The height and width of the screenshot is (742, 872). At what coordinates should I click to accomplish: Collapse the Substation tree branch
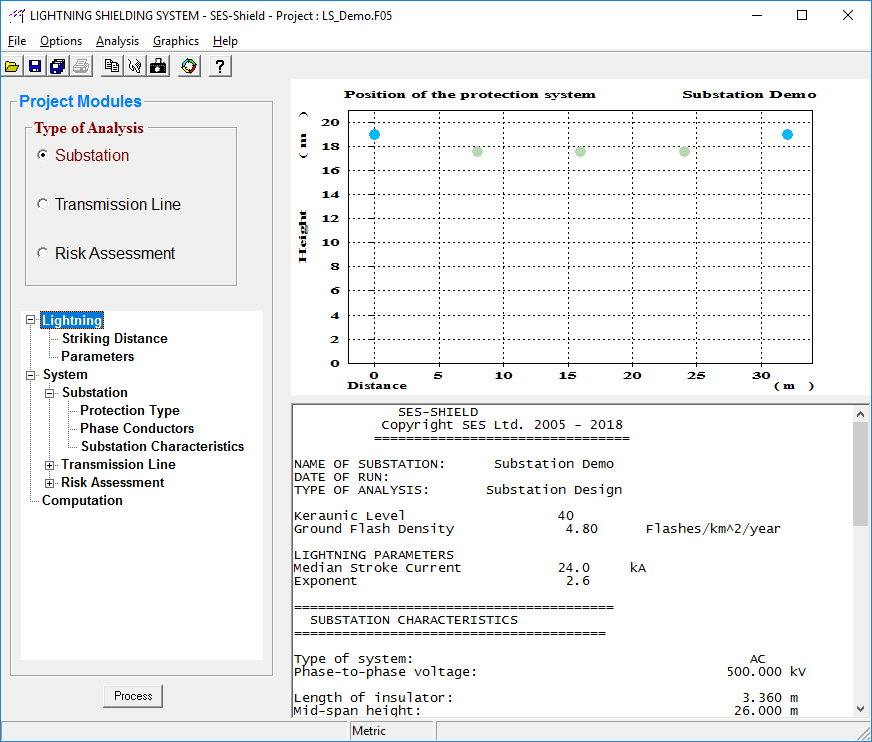[49, 393]
